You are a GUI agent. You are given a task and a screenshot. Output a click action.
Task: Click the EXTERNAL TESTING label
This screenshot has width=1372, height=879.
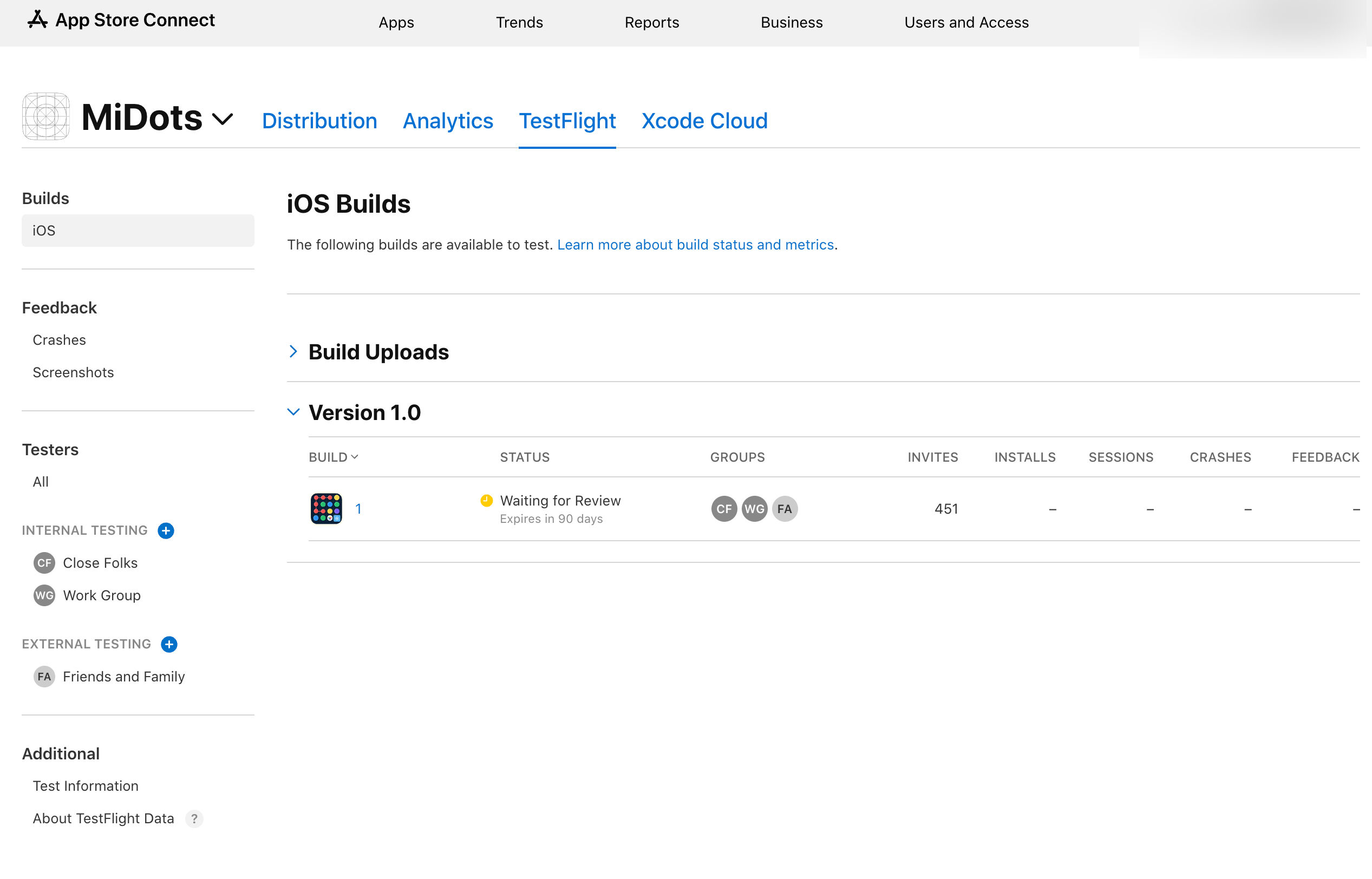click(86, 645)
